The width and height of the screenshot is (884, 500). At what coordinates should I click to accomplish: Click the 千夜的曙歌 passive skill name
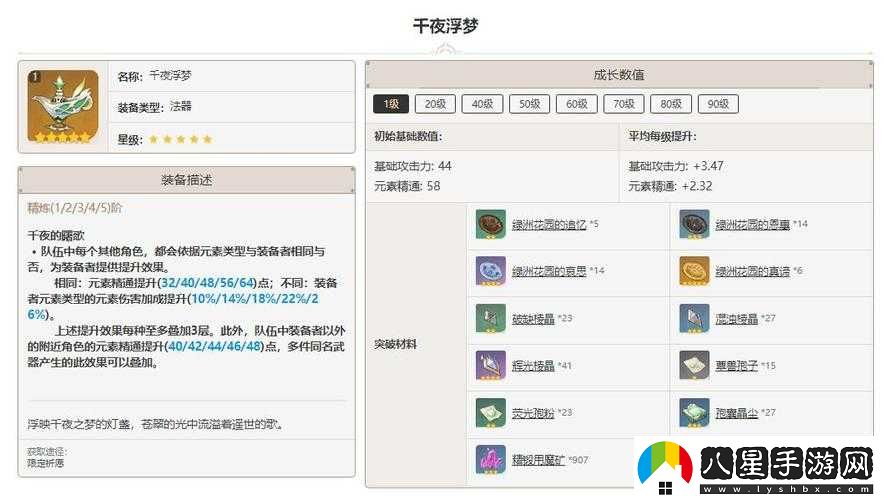coord(56,235)
